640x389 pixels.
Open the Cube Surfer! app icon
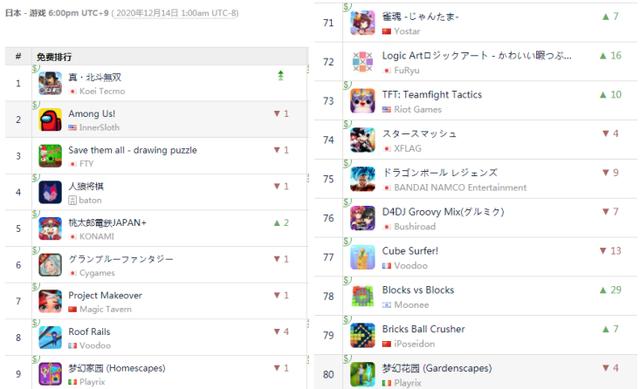pos(362,258)
